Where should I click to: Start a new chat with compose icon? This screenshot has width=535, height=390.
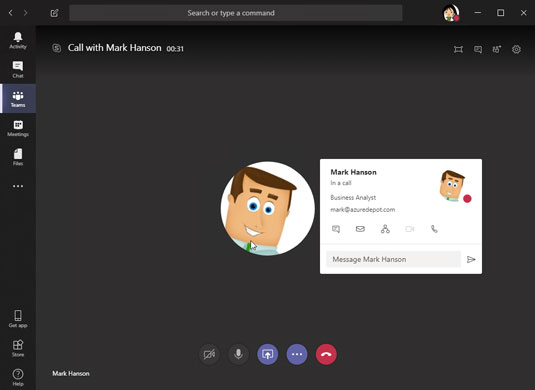pos(54,13)
